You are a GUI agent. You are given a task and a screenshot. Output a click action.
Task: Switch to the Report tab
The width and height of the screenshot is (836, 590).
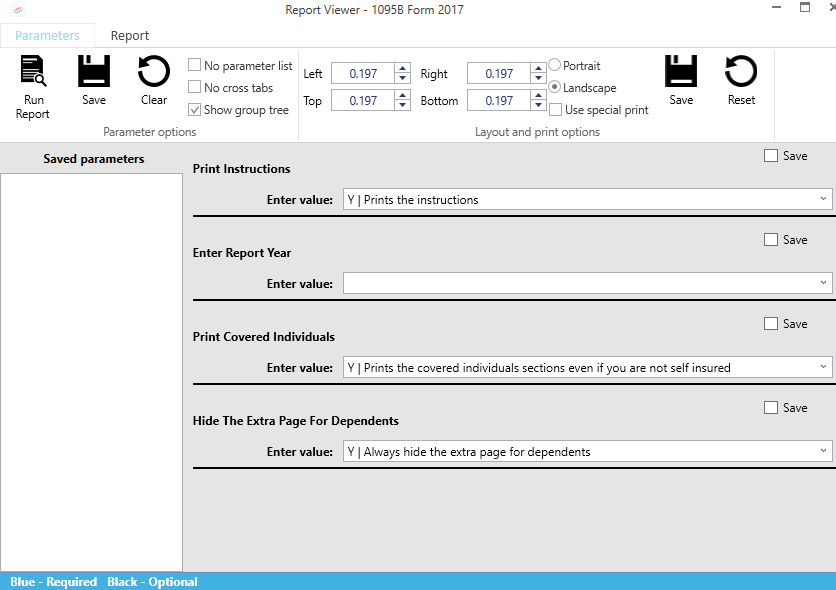(130, 35)
